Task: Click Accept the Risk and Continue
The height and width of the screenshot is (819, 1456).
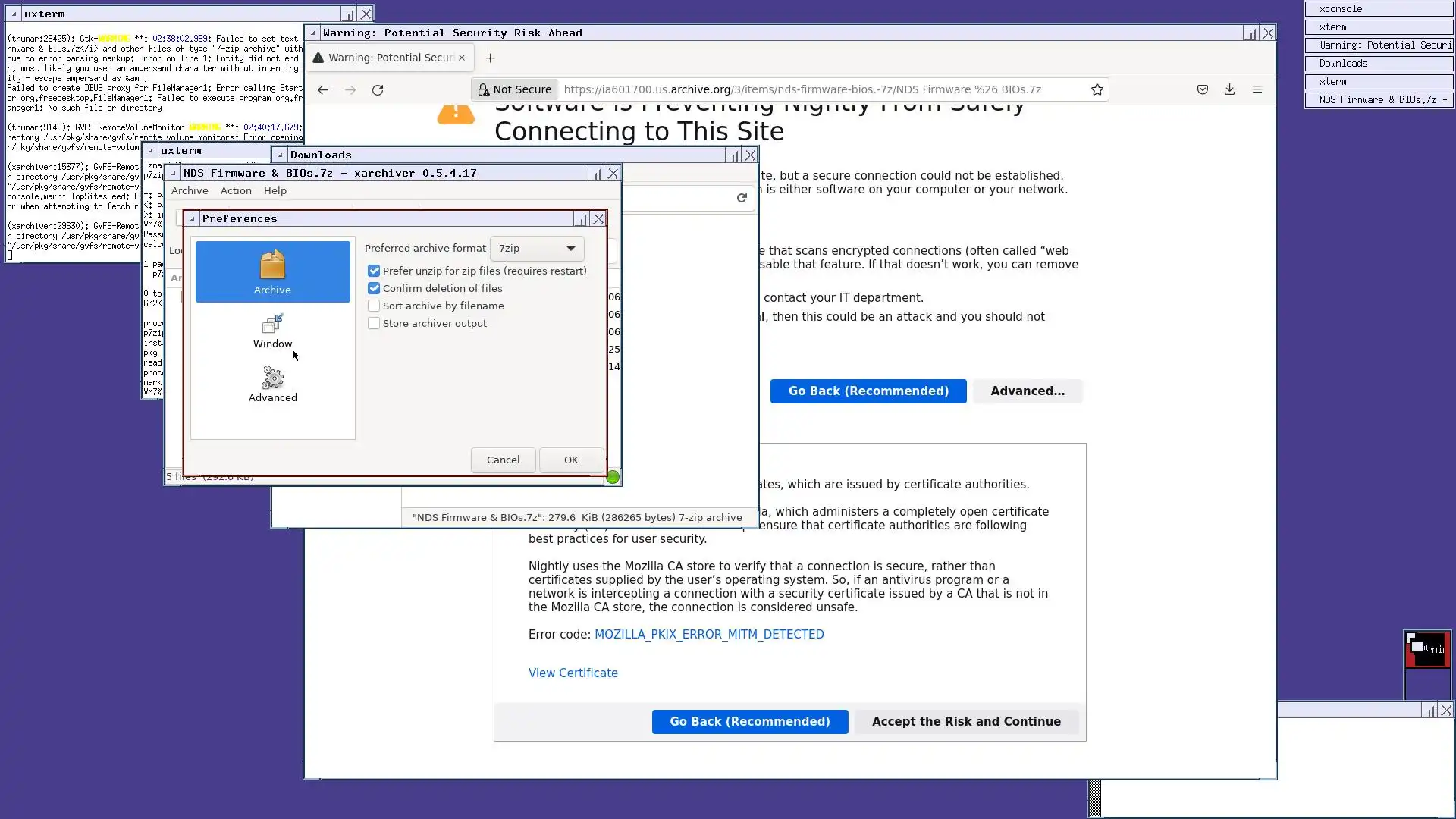Action: (x=965, y=721)
